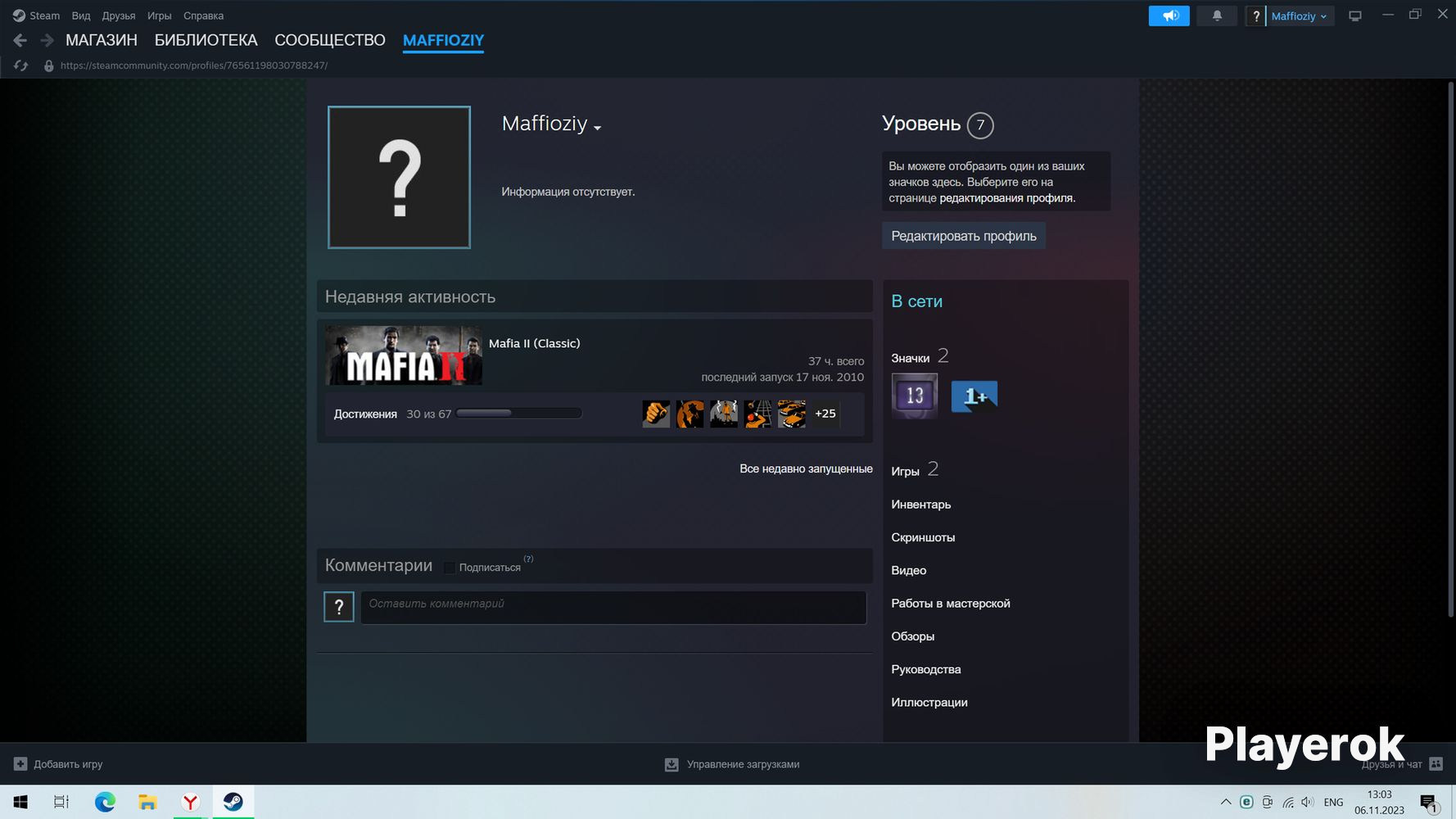1456x819 pixels.
Task: Click the fourth Mafia II achievement icon
Action: click(x=758, y=414)
